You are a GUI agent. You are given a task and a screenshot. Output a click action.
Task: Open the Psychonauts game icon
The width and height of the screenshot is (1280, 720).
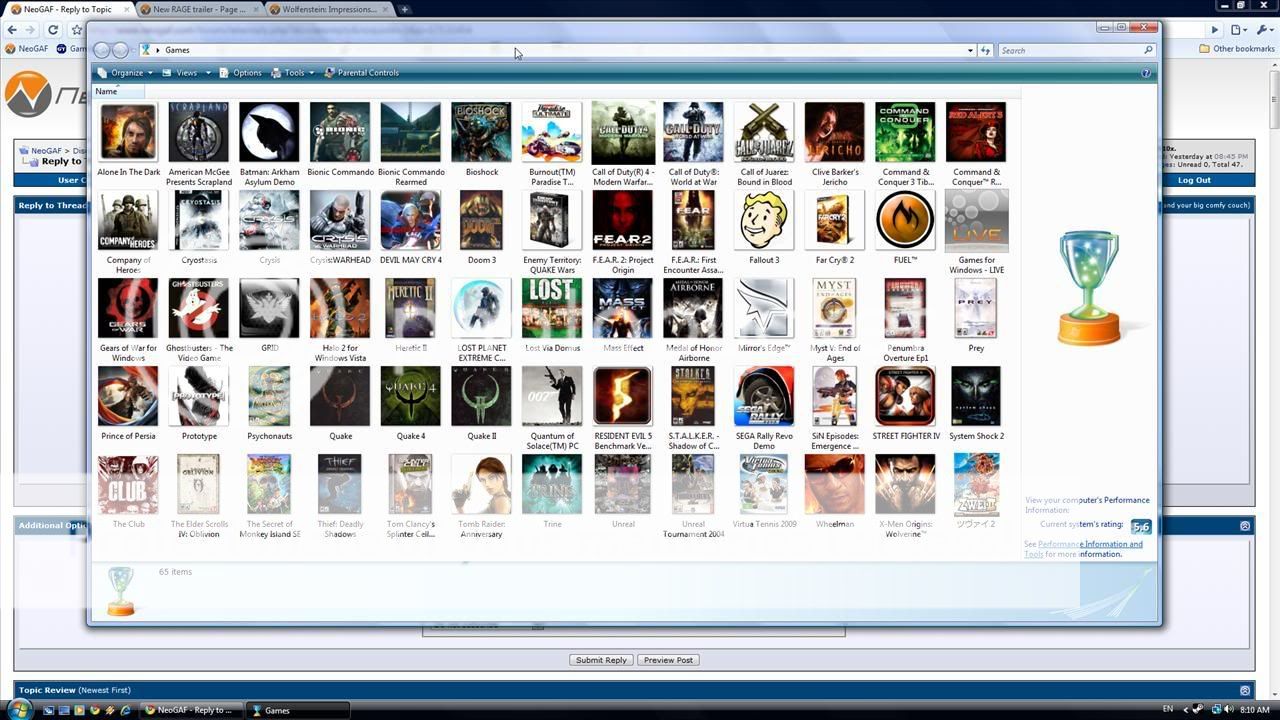pos(269,397)
